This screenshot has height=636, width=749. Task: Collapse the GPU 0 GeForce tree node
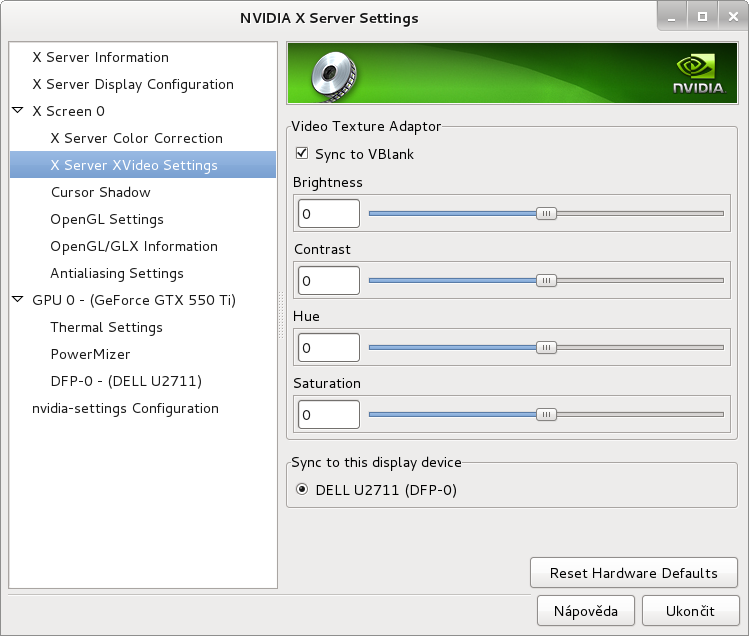pos(18,300)
